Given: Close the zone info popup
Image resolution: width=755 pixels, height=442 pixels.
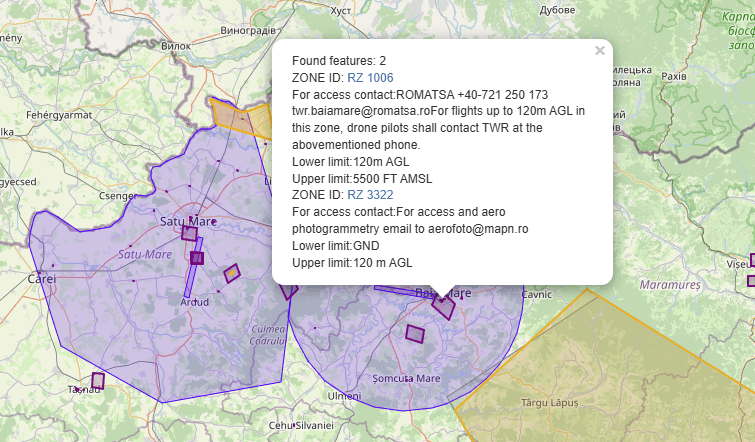Looking at the screenshot, I should (x=599, y=51).
